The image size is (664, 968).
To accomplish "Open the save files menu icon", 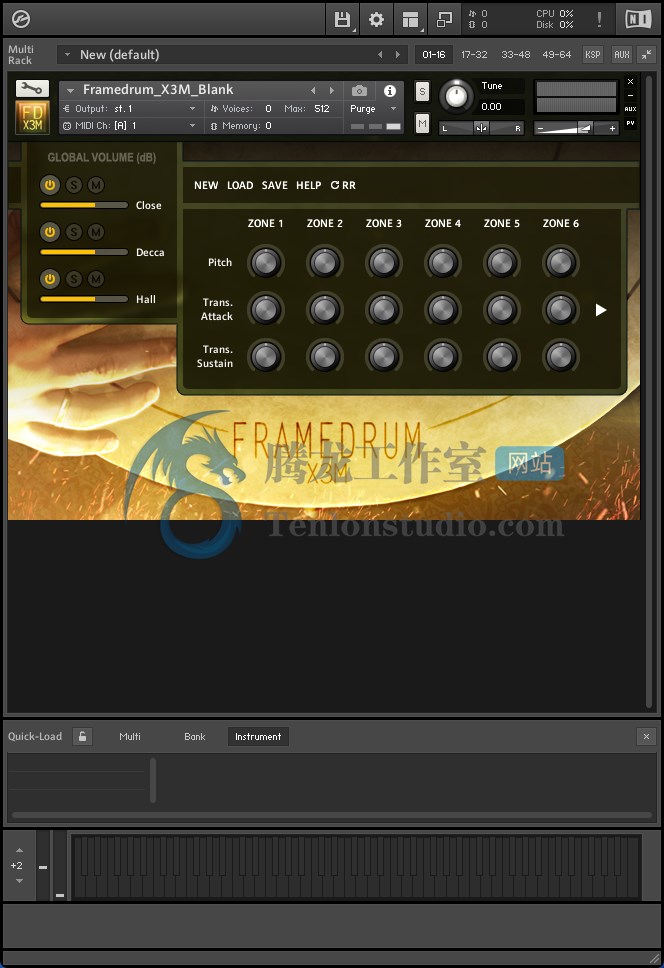I will point(342,20).
